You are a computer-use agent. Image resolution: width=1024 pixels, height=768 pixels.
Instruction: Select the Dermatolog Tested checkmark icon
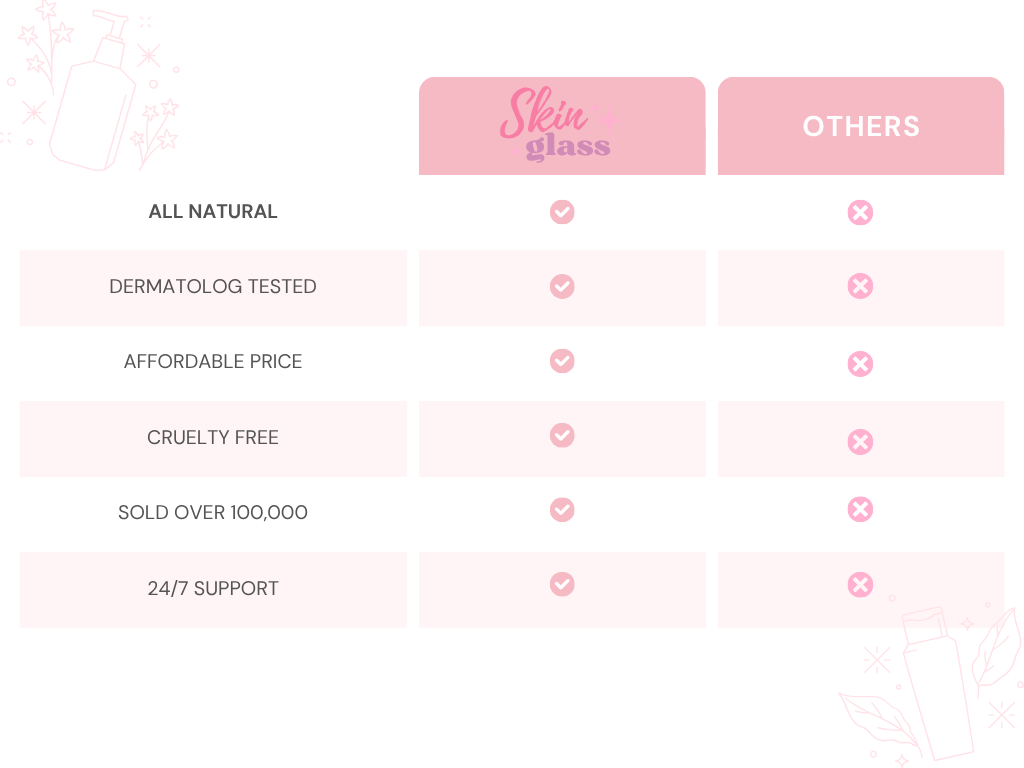click(x=562, y=287)
